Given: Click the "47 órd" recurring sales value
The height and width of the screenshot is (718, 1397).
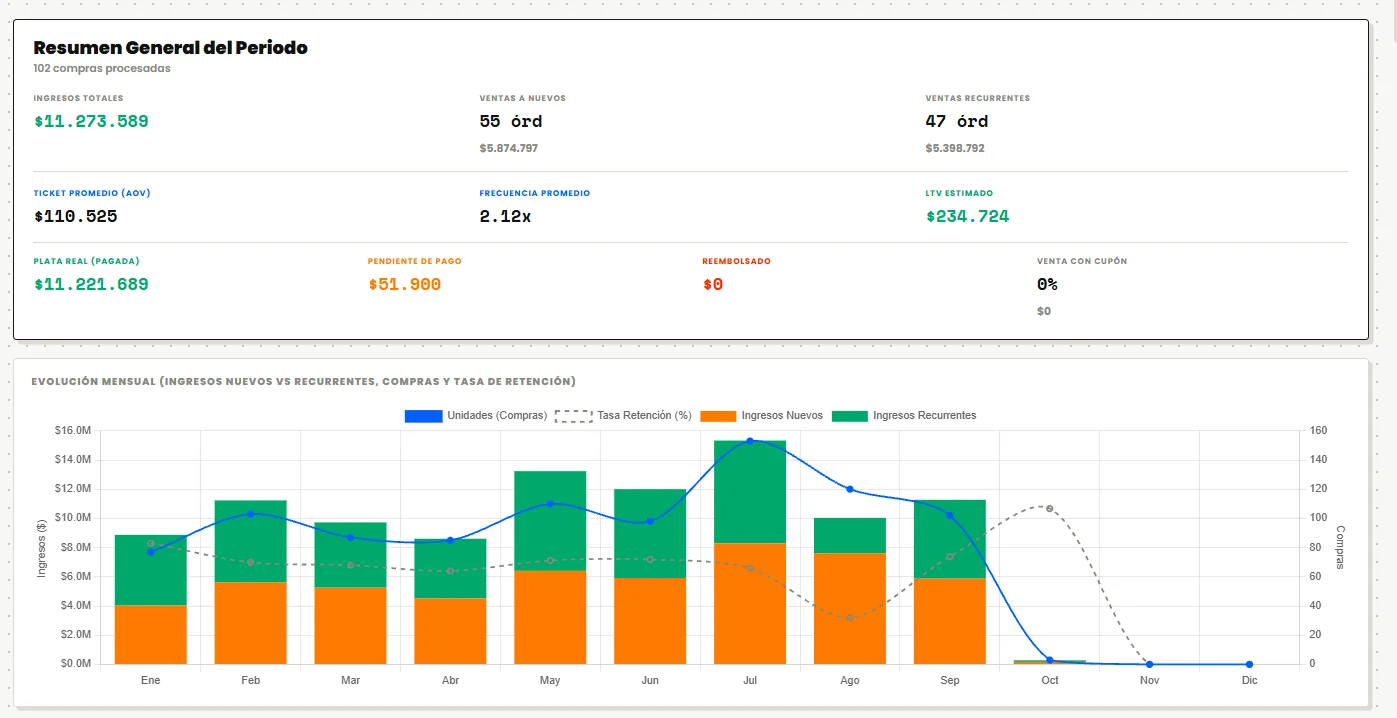Looking at the screenshot, I should 957,122.
